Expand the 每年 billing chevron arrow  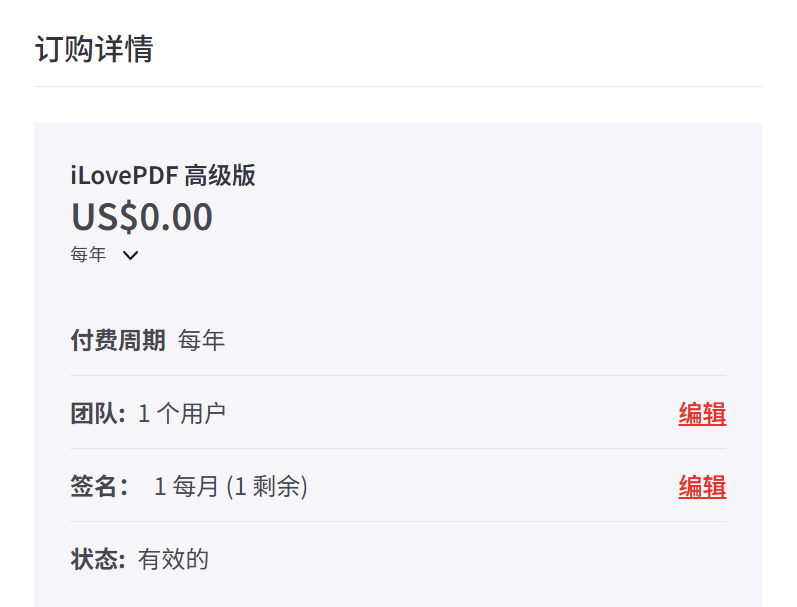point(130,255)
